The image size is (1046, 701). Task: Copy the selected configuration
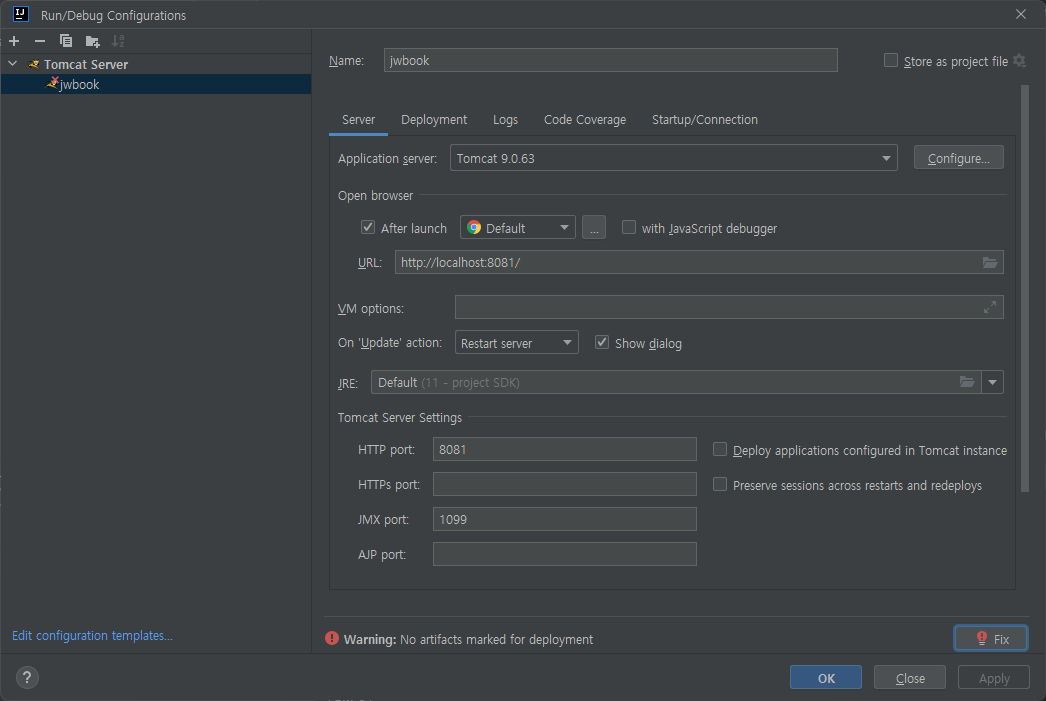point(65,41)
